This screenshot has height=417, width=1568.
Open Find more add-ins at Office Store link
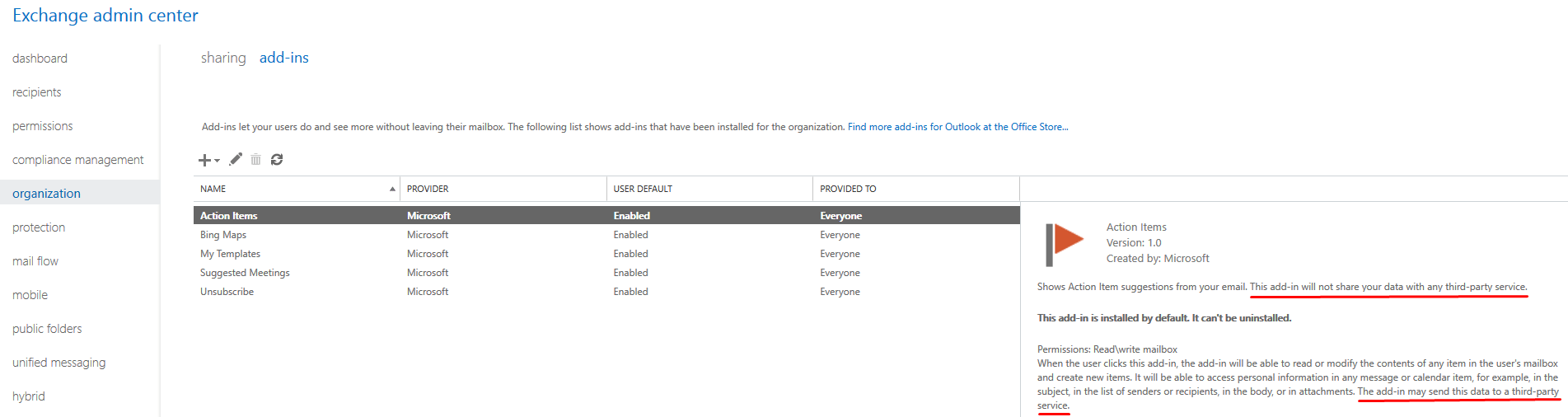[957, 127]
